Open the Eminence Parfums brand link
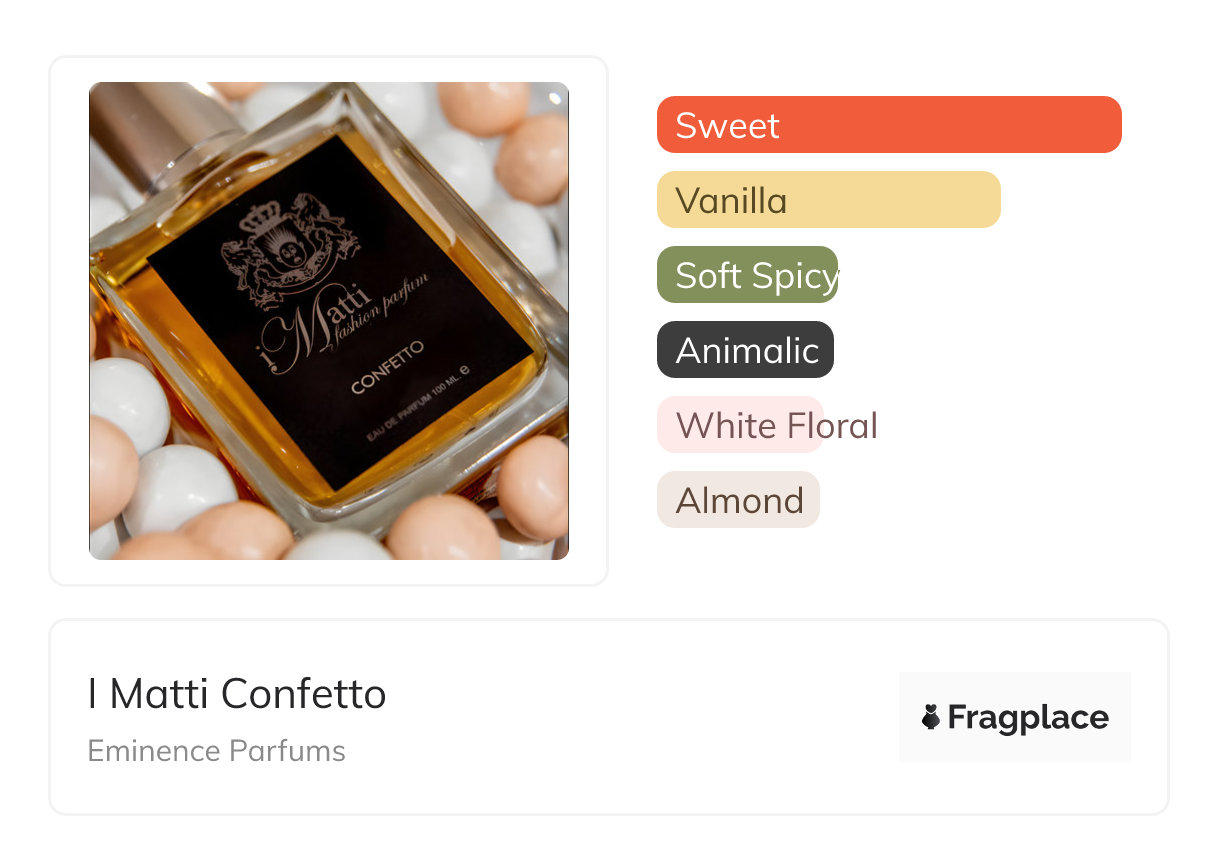 pos(216,751)
